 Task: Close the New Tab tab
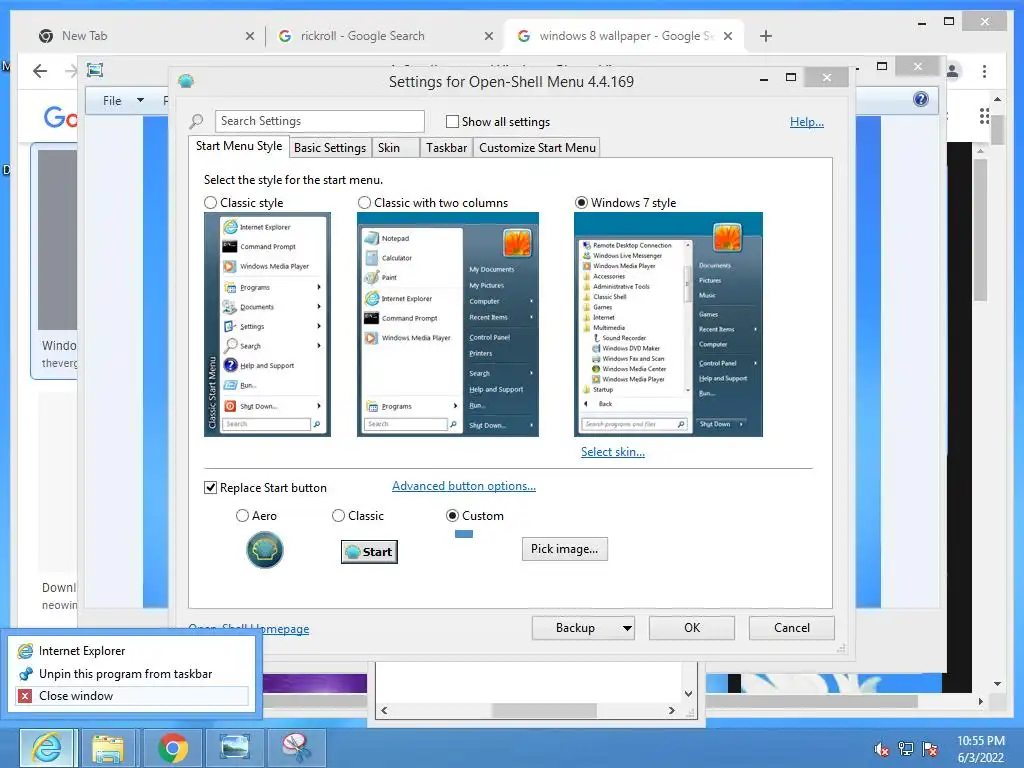(249, 37)
